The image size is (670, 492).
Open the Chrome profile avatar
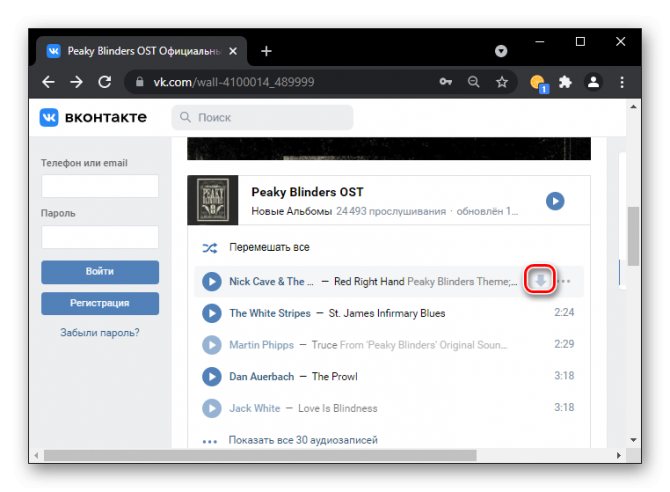tap(593, 82)
